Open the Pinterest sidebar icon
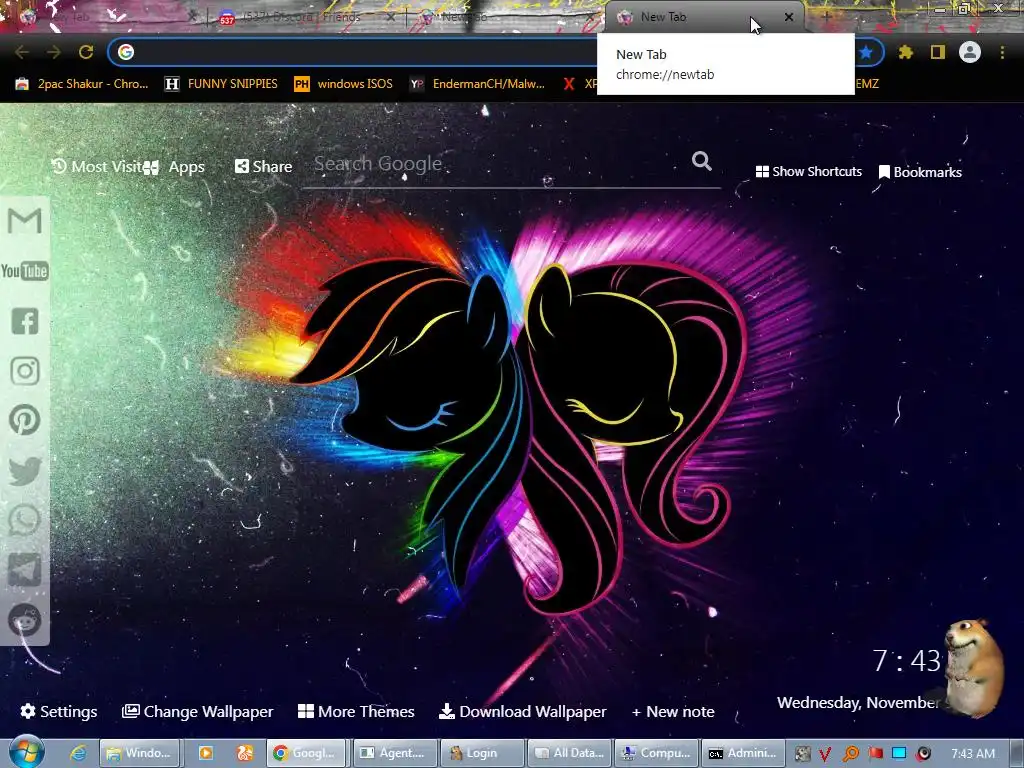The height and width of the screenshot is (768, 1024). 25,421
